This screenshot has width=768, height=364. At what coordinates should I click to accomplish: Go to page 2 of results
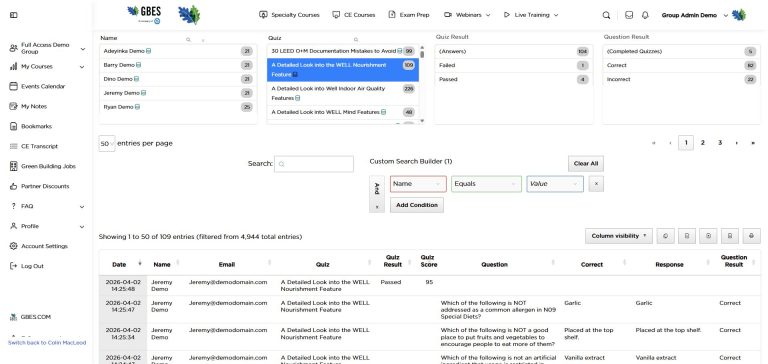click(702, 143)
